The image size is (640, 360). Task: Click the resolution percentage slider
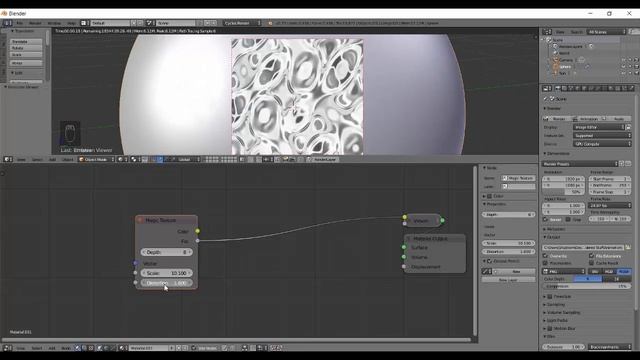(562, 192)
